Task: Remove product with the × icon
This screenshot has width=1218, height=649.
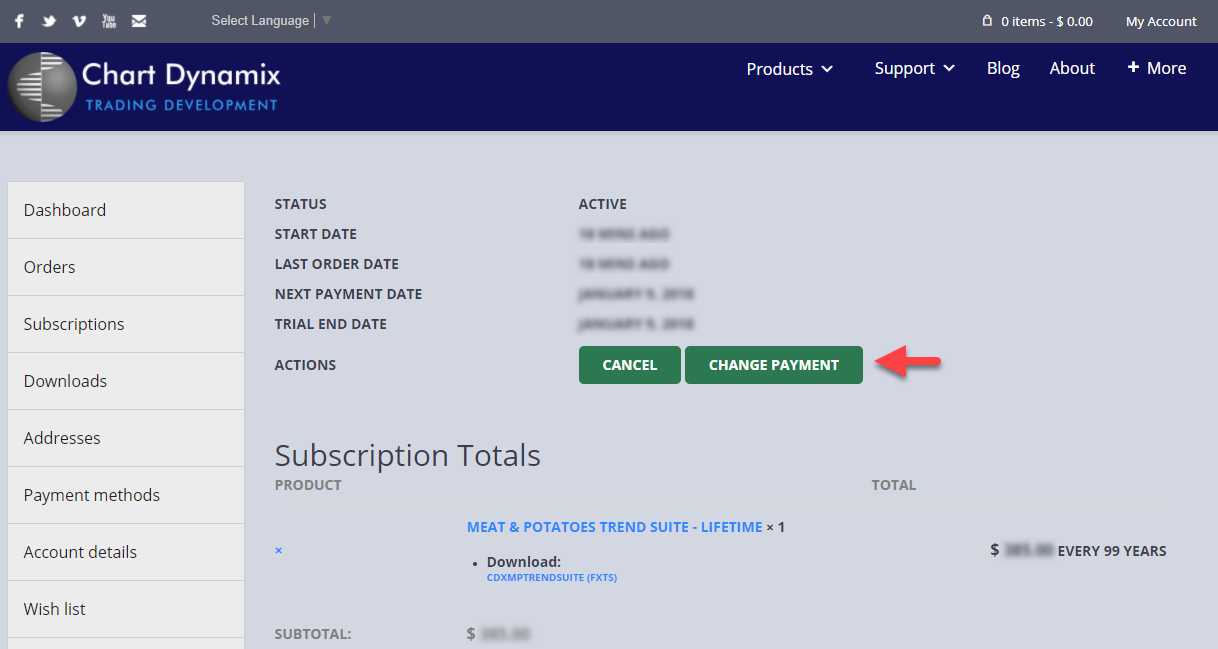Action: pyautogui.click(x=279, y=550)
